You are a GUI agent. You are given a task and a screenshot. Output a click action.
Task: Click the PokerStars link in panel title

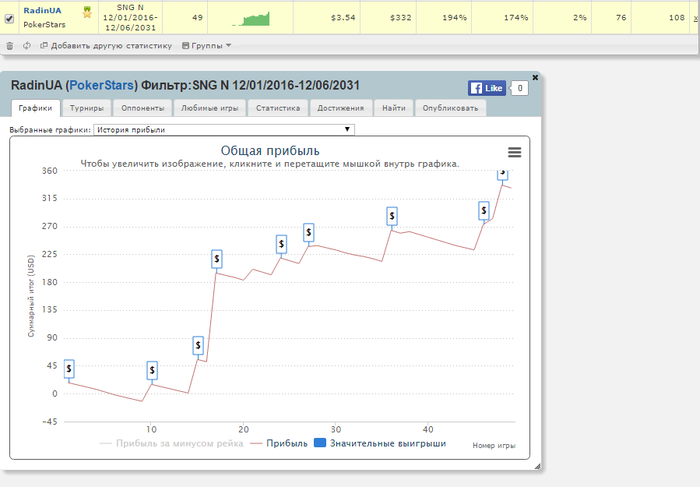point(101,85)
